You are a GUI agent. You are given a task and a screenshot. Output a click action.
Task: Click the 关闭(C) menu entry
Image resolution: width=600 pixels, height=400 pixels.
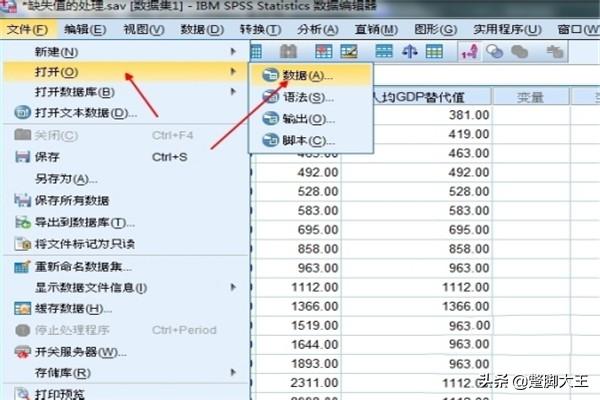point(126,135)
